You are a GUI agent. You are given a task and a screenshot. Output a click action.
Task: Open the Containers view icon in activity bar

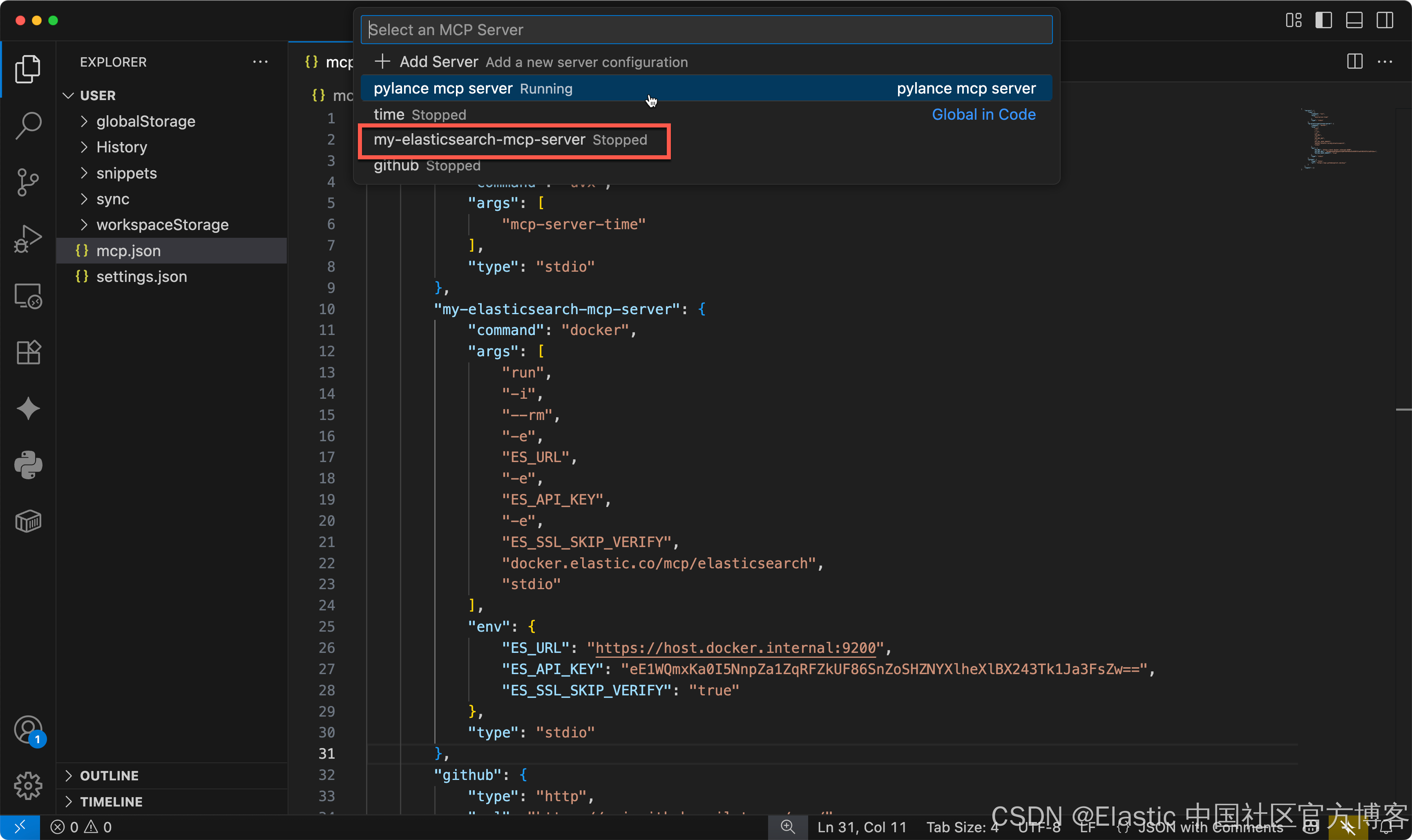pos(28,521)
